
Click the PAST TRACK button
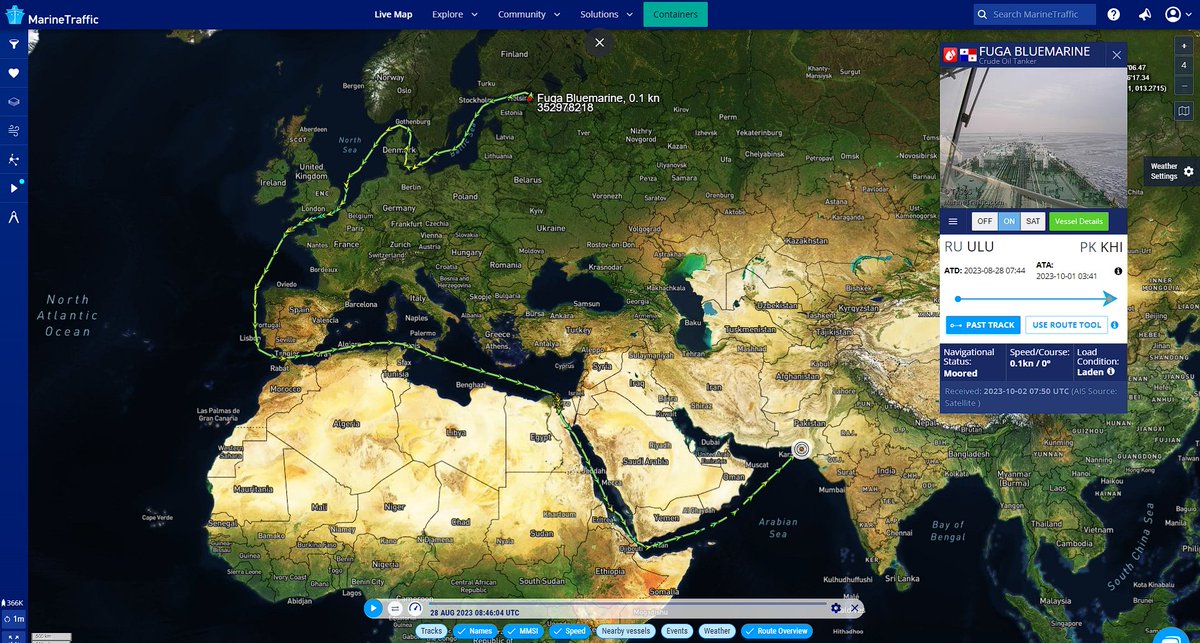(983, 325)
